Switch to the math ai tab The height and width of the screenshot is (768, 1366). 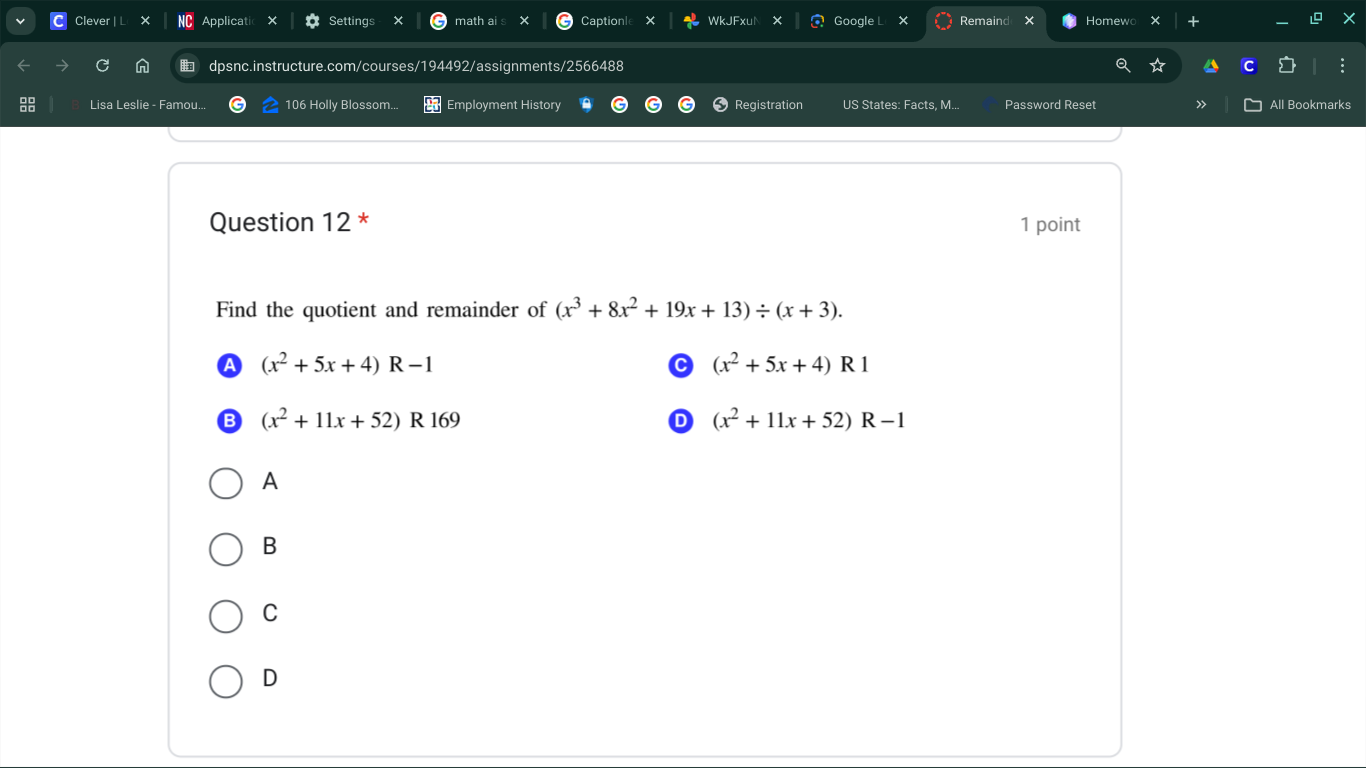pyautogui.click(x=479, y=21)
